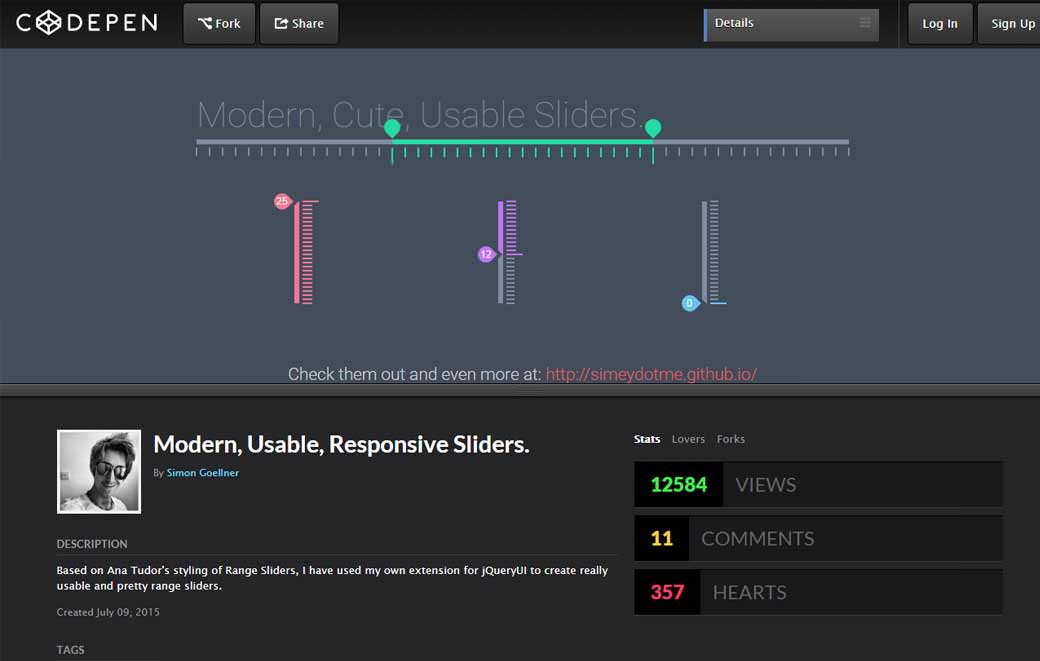Click the yellow comments count badge

tap(661, 538)
